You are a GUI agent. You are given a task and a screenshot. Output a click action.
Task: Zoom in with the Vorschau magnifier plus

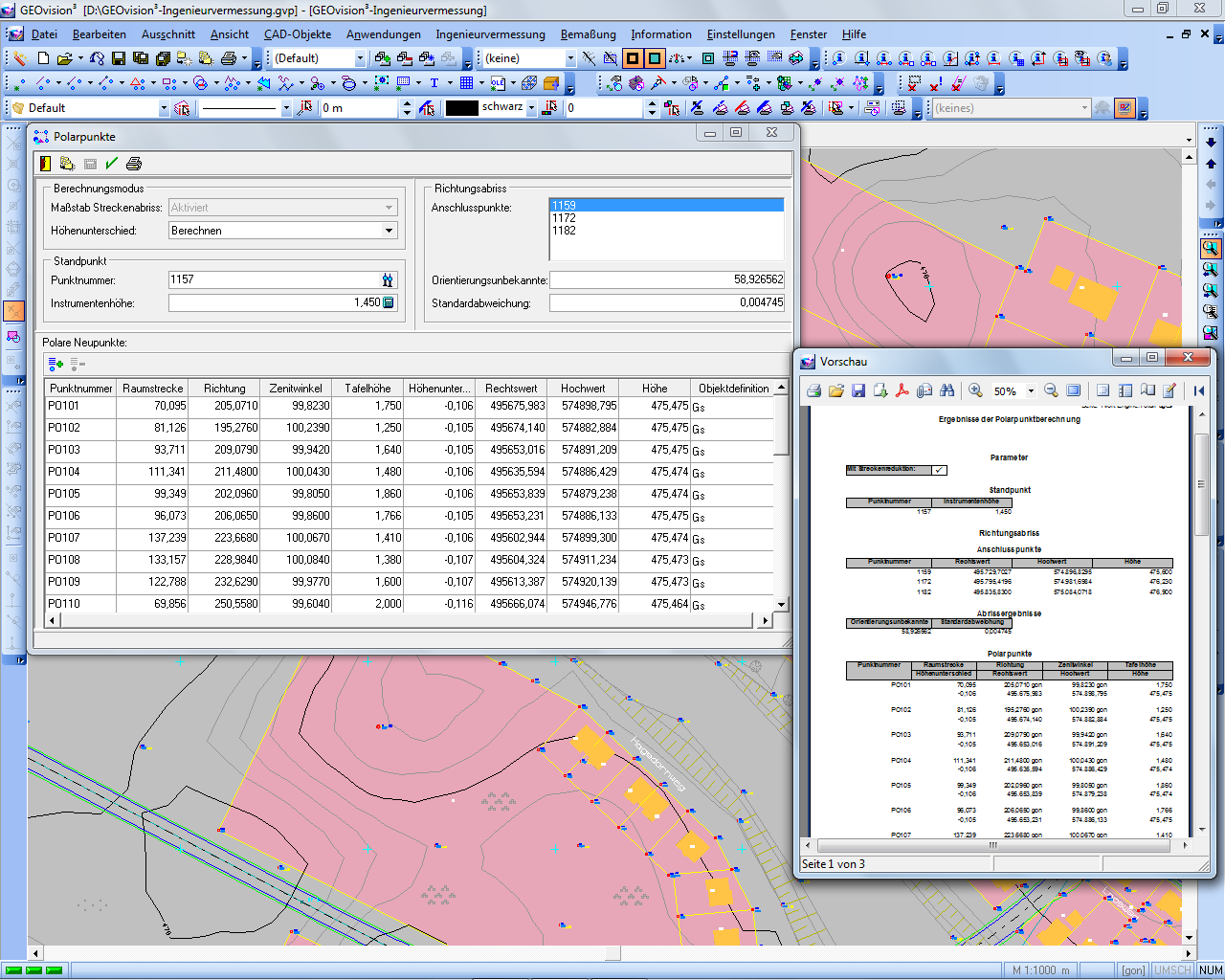tap(975, 390)
